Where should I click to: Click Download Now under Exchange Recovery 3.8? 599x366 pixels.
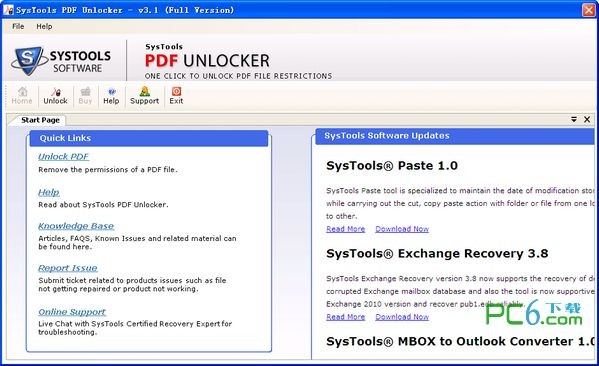(402, 317)
